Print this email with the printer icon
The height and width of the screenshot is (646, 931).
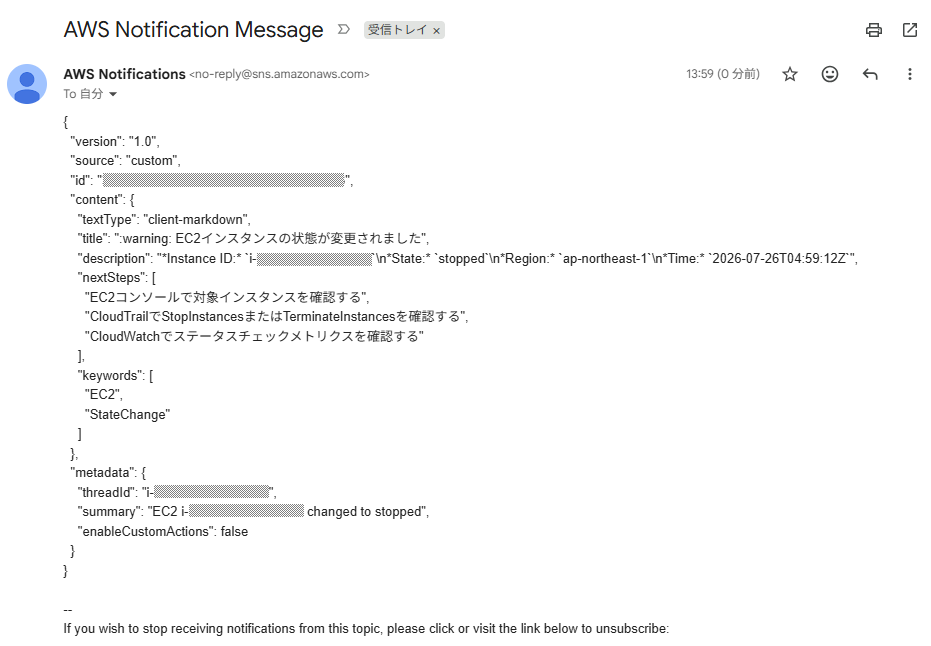pyautogui.click(x=873, y=30)
